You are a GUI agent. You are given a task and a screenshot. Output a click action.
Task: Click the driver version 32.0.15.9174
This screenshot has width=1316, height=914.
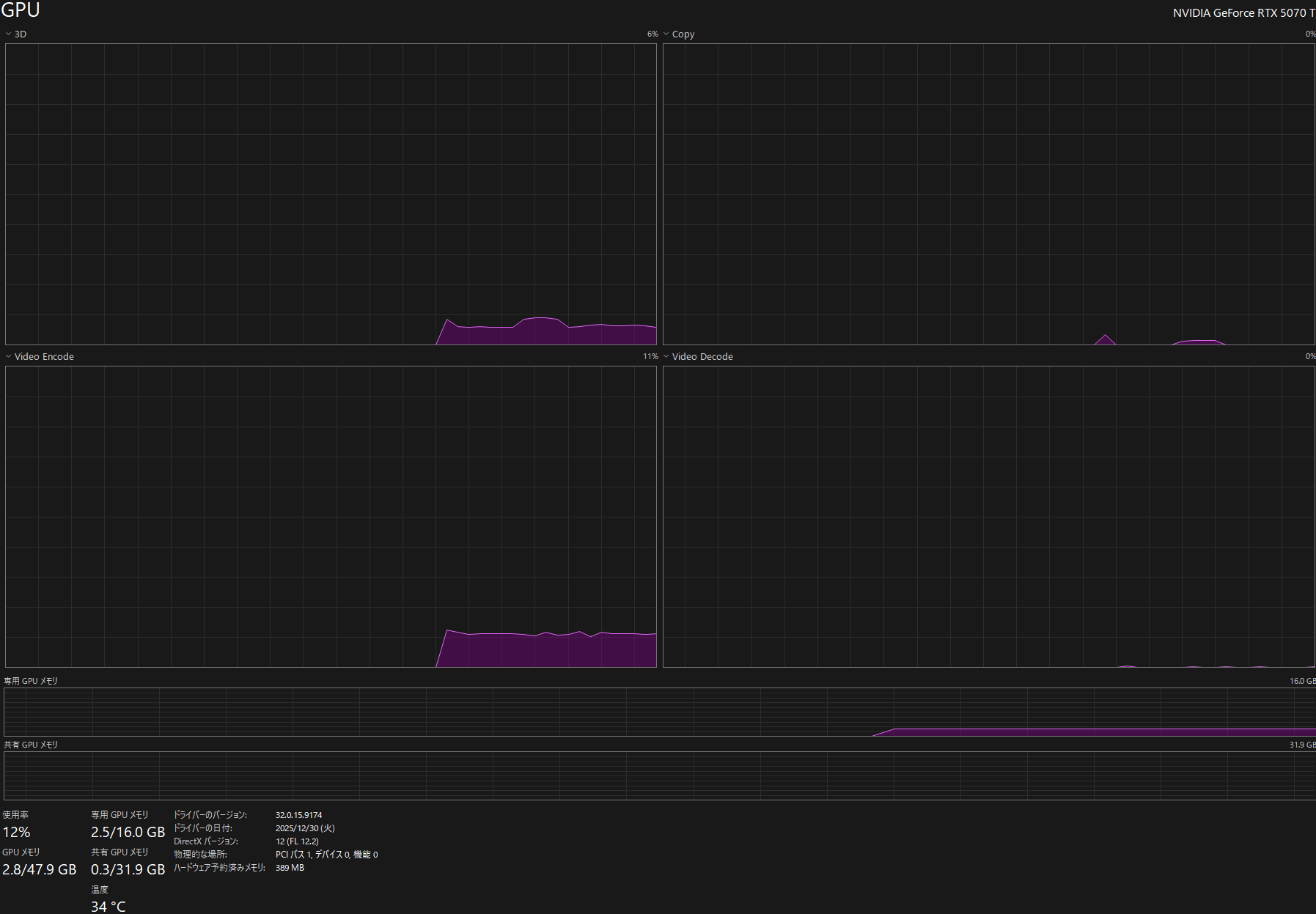[298, 815]
